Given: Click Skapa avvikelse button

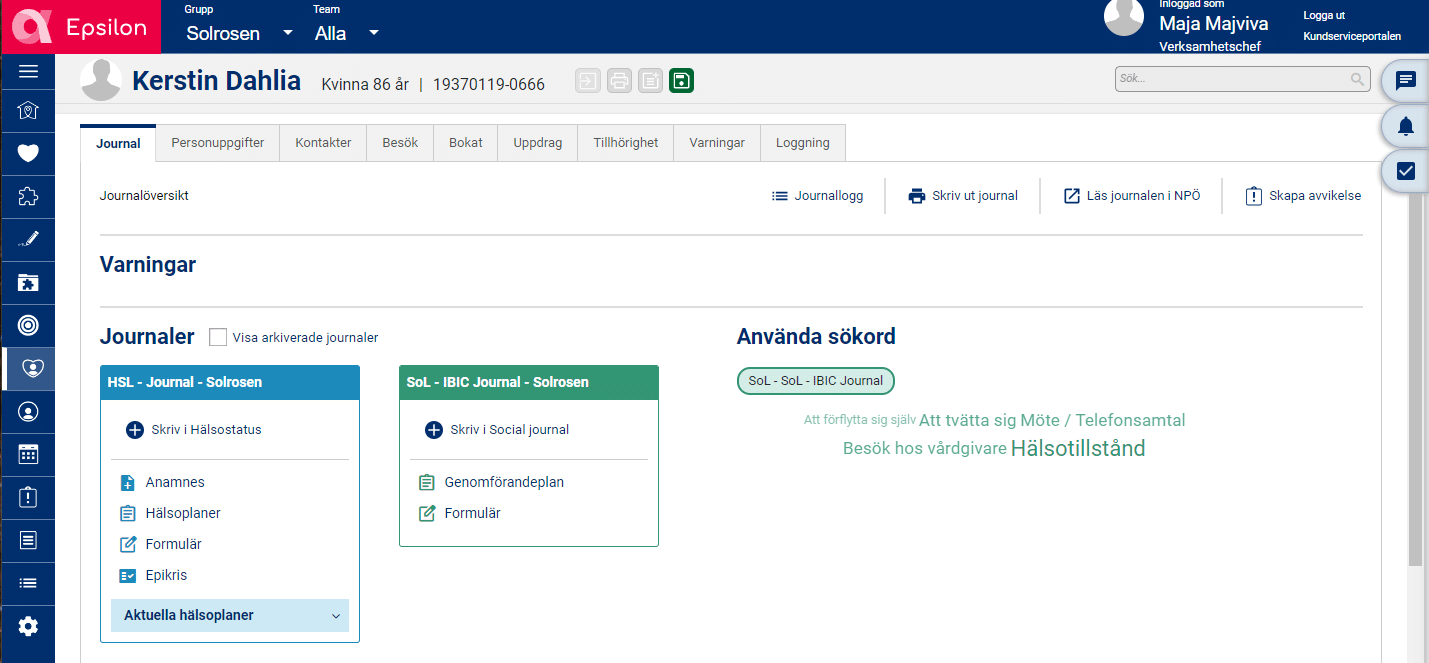Looking at the screenshot, I should click(1302, 196).
